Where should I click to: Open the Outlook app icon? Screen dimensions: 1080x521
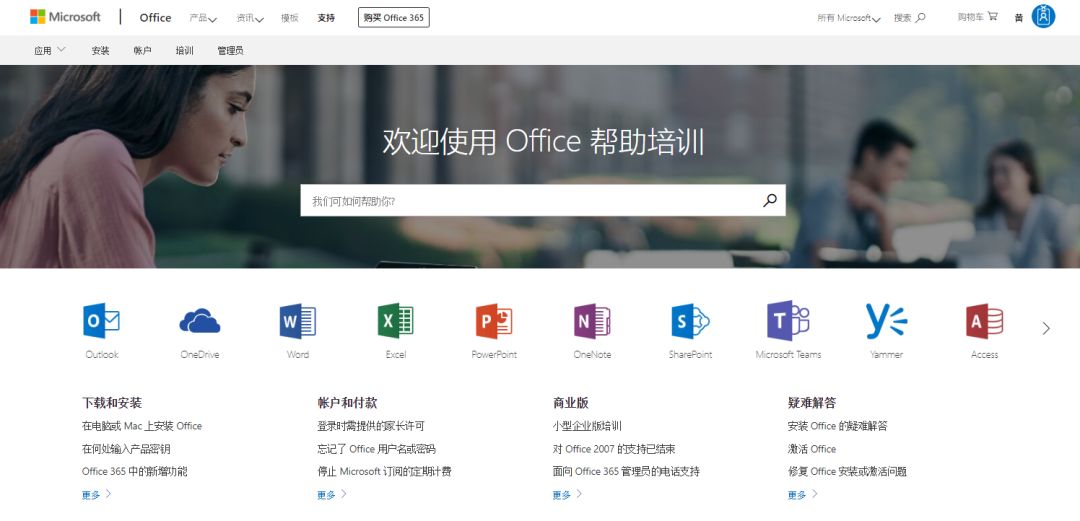click(x=101, y=321)
